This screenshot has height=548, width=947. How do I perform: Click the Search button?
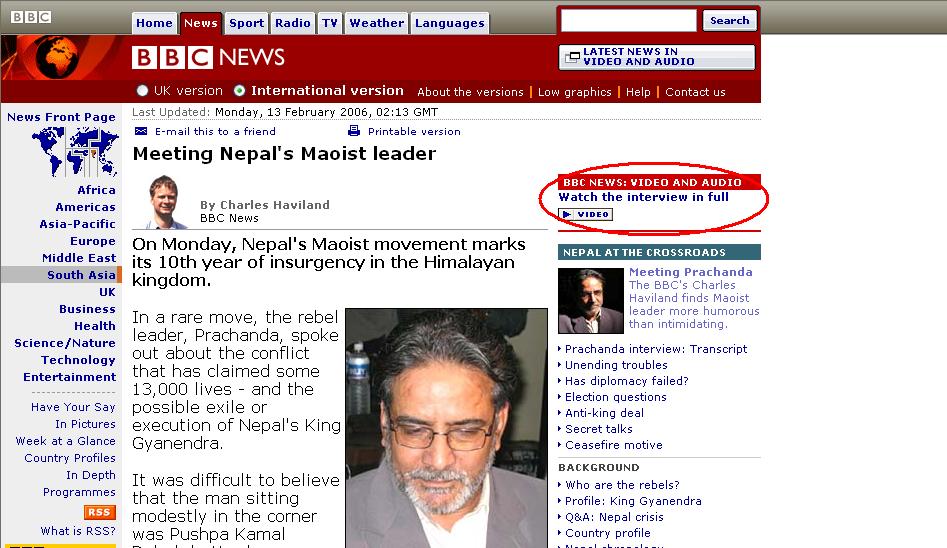tap(730, 21)
